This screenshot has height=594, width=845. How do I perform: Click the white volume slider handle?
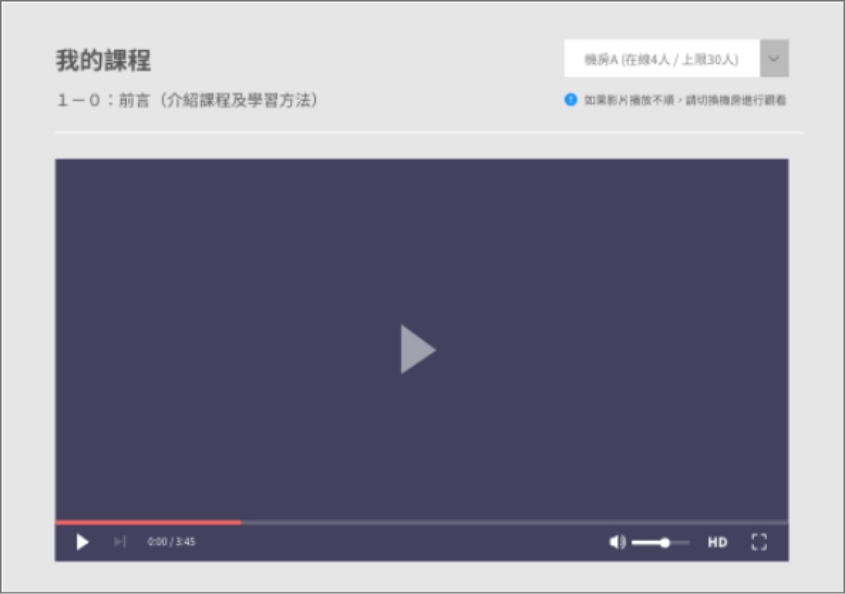pos(665,542)
